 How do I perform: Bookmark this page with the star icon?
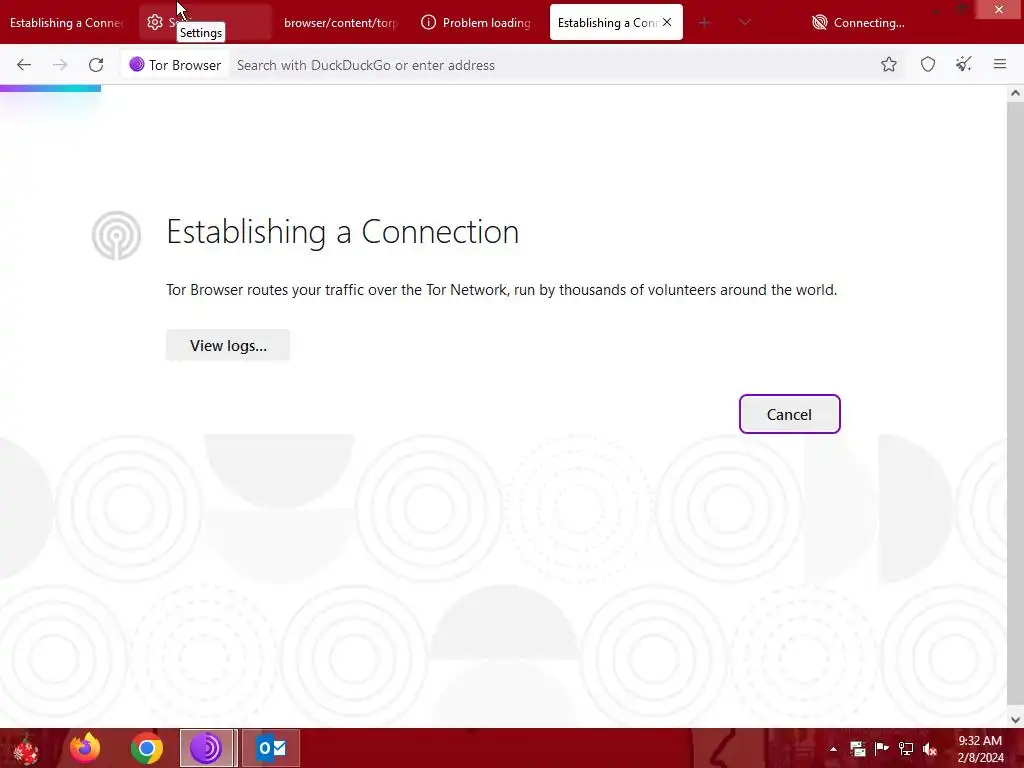(888, 65)
